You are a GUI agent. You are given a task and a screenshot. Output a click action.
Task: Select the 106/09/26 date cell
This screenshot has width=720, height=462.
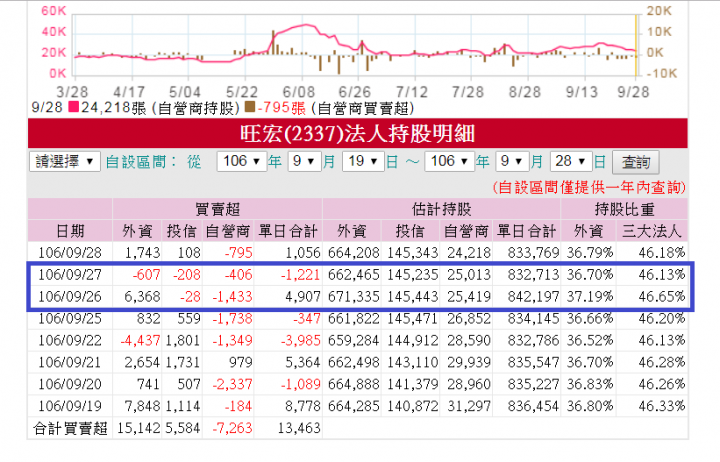tap(70, 297)
